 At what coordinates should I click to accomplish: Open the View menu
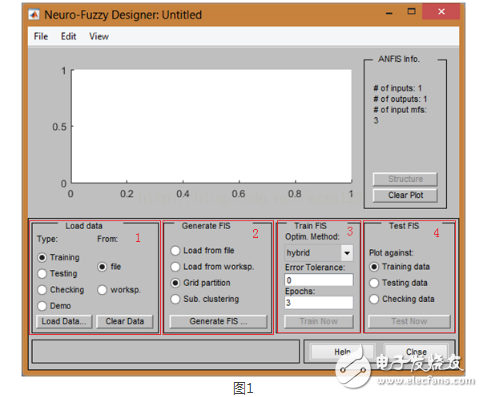click(99, 36)
